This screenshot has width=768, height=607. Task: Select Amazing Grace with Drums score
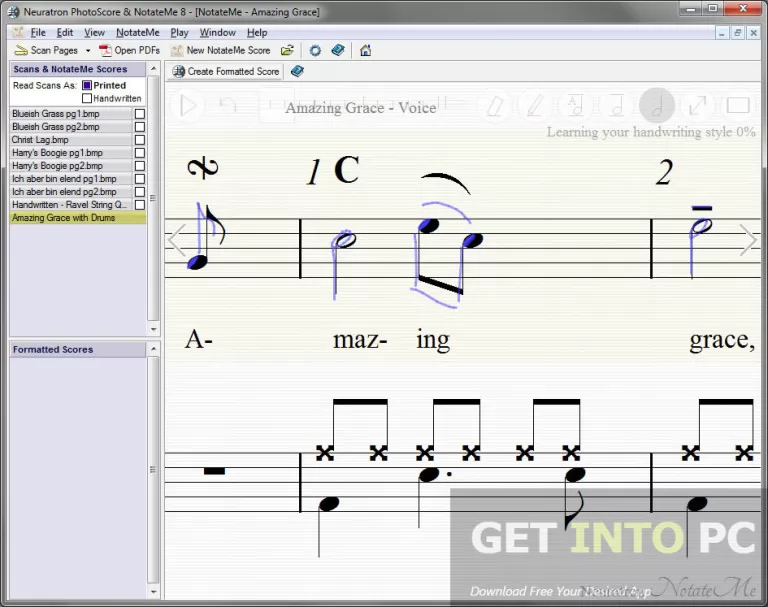[78, 218]
